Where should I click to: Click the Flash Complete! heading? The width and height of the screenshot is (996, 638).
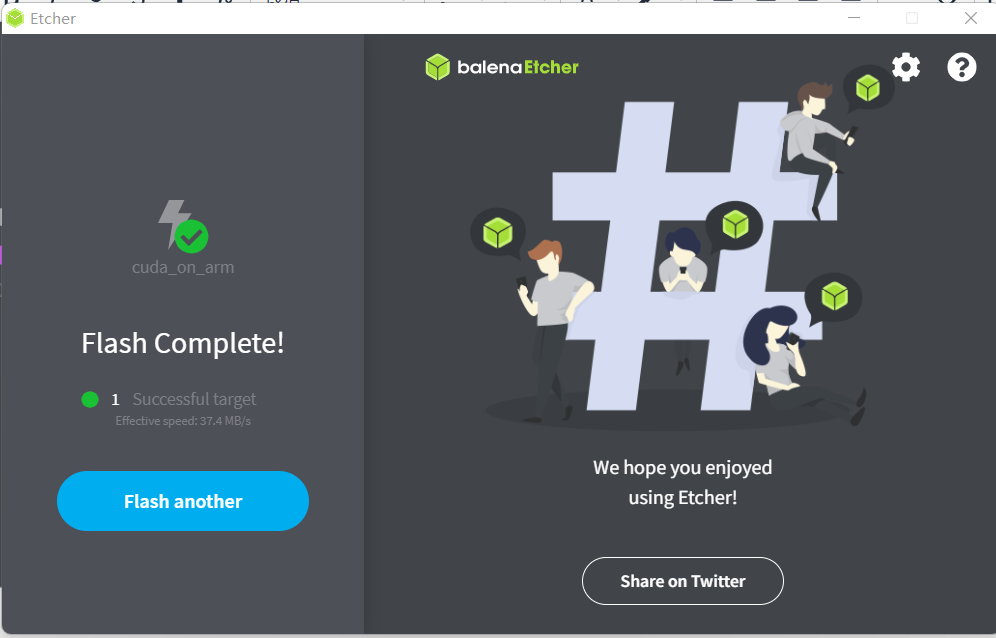pyautogui.click(x=183, y=343)
